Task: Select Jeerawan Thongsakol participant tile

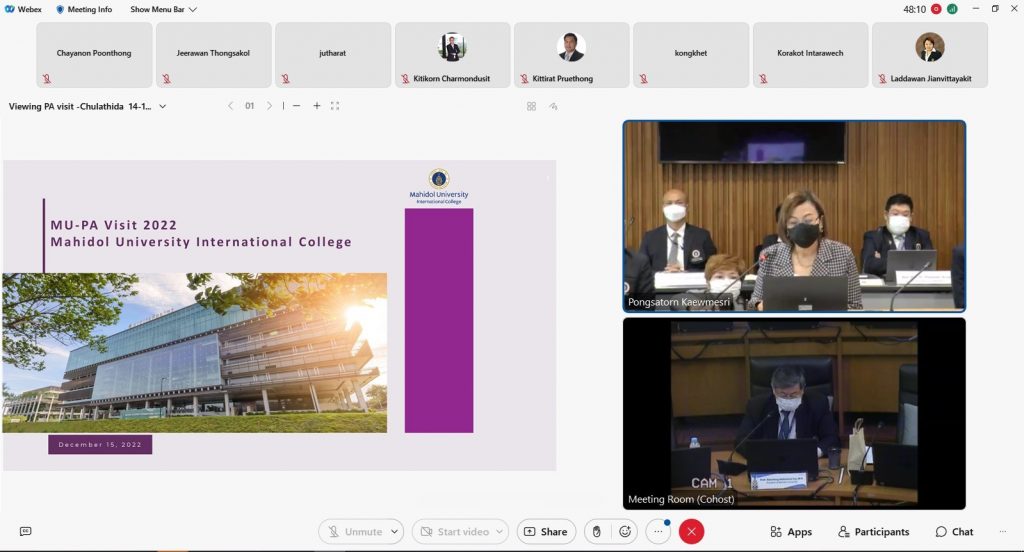Action: point(214,55)
